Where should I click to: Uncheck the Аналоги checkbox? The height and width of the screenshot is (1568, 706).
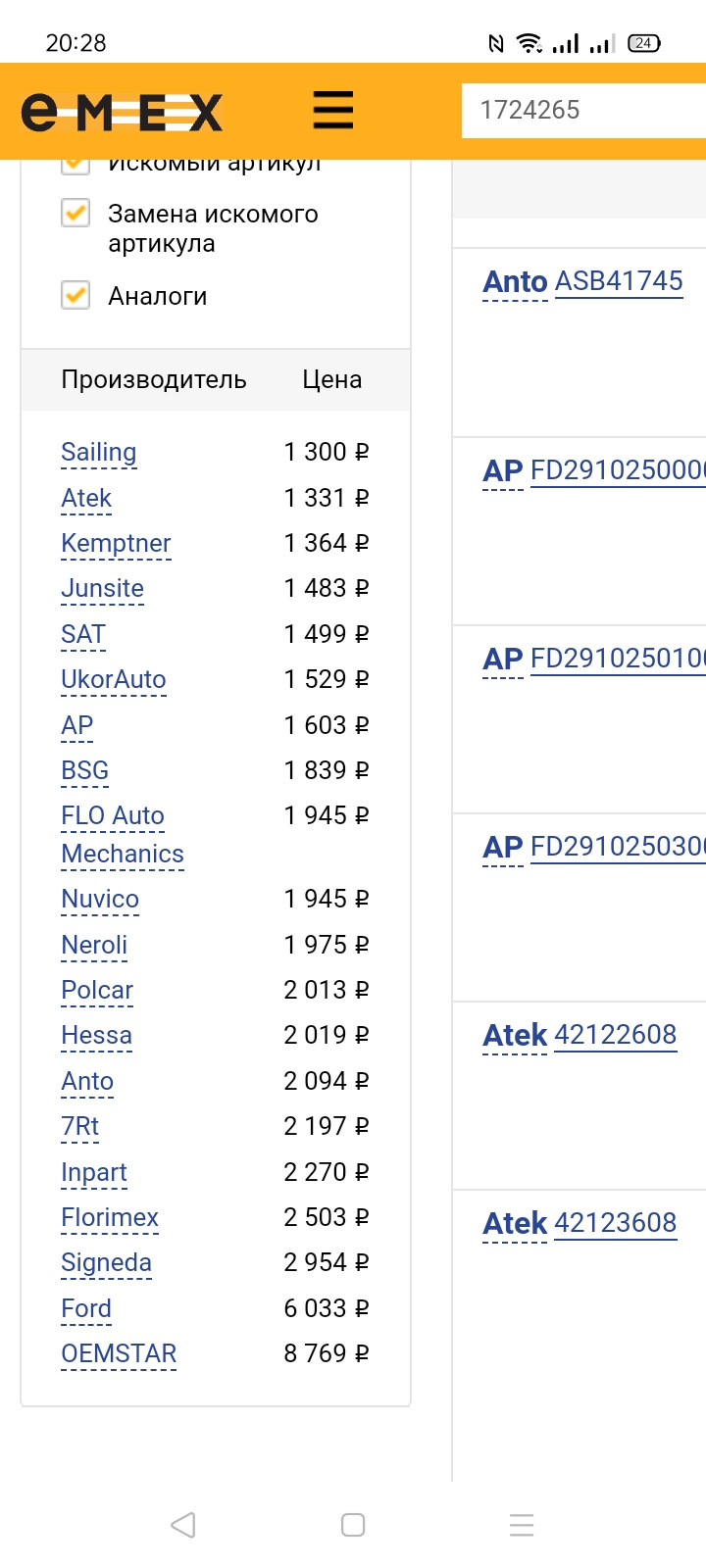(76, 295)
